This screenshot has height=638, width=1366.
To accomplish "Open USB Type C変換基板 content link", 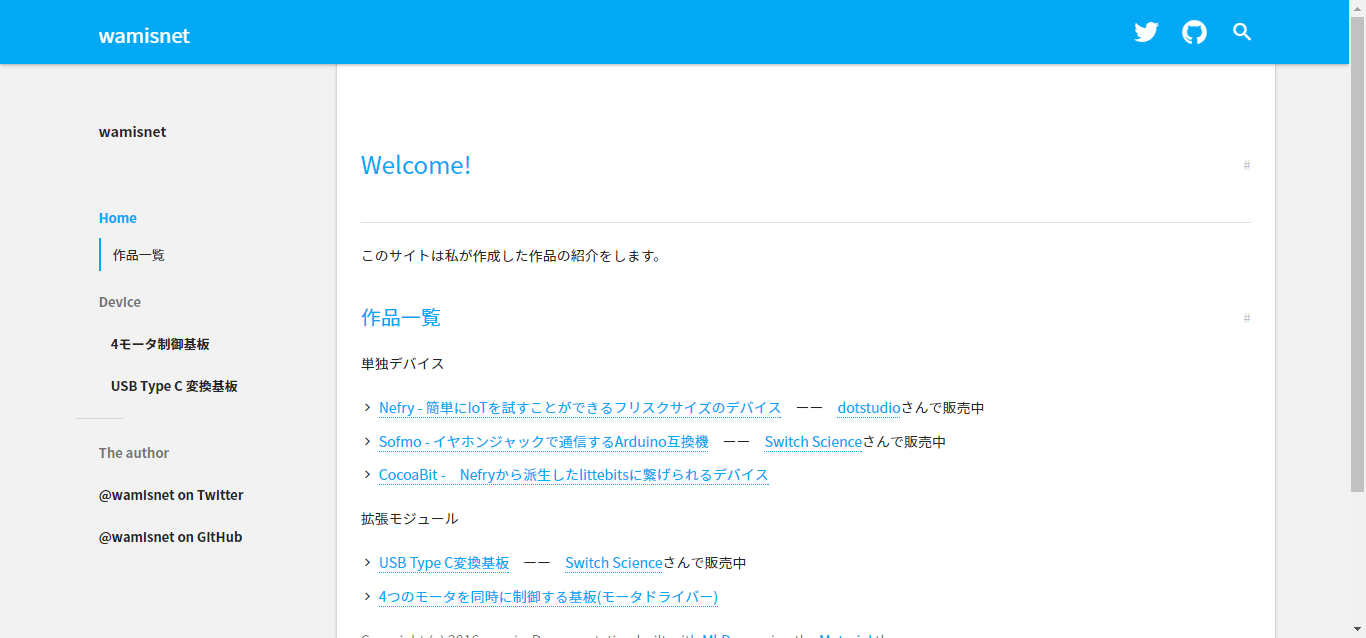I will pyautogui.click(x=444, y=563).
